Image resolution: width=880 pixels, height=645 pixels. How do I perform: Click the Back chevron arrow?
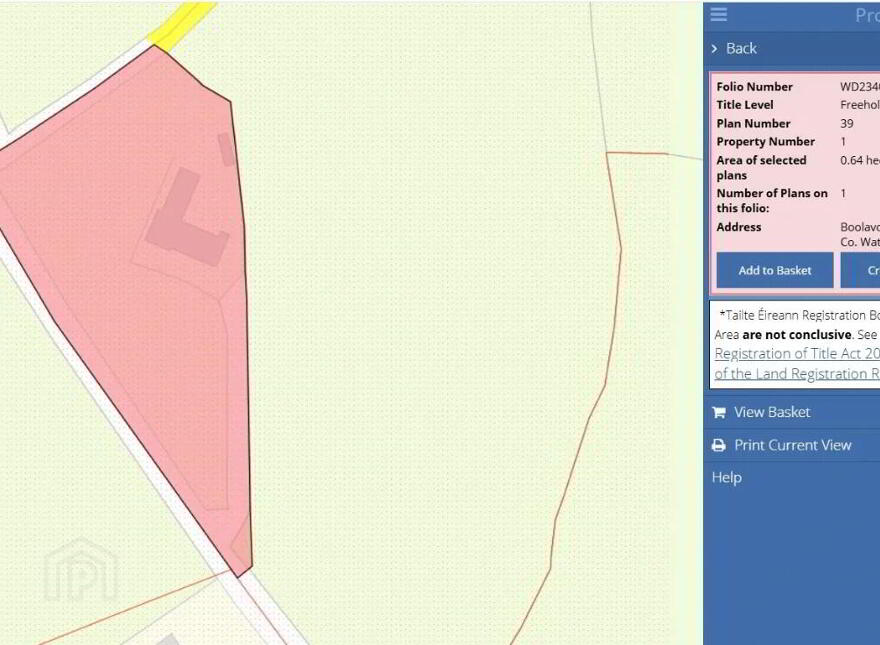[x=714, y=49]
